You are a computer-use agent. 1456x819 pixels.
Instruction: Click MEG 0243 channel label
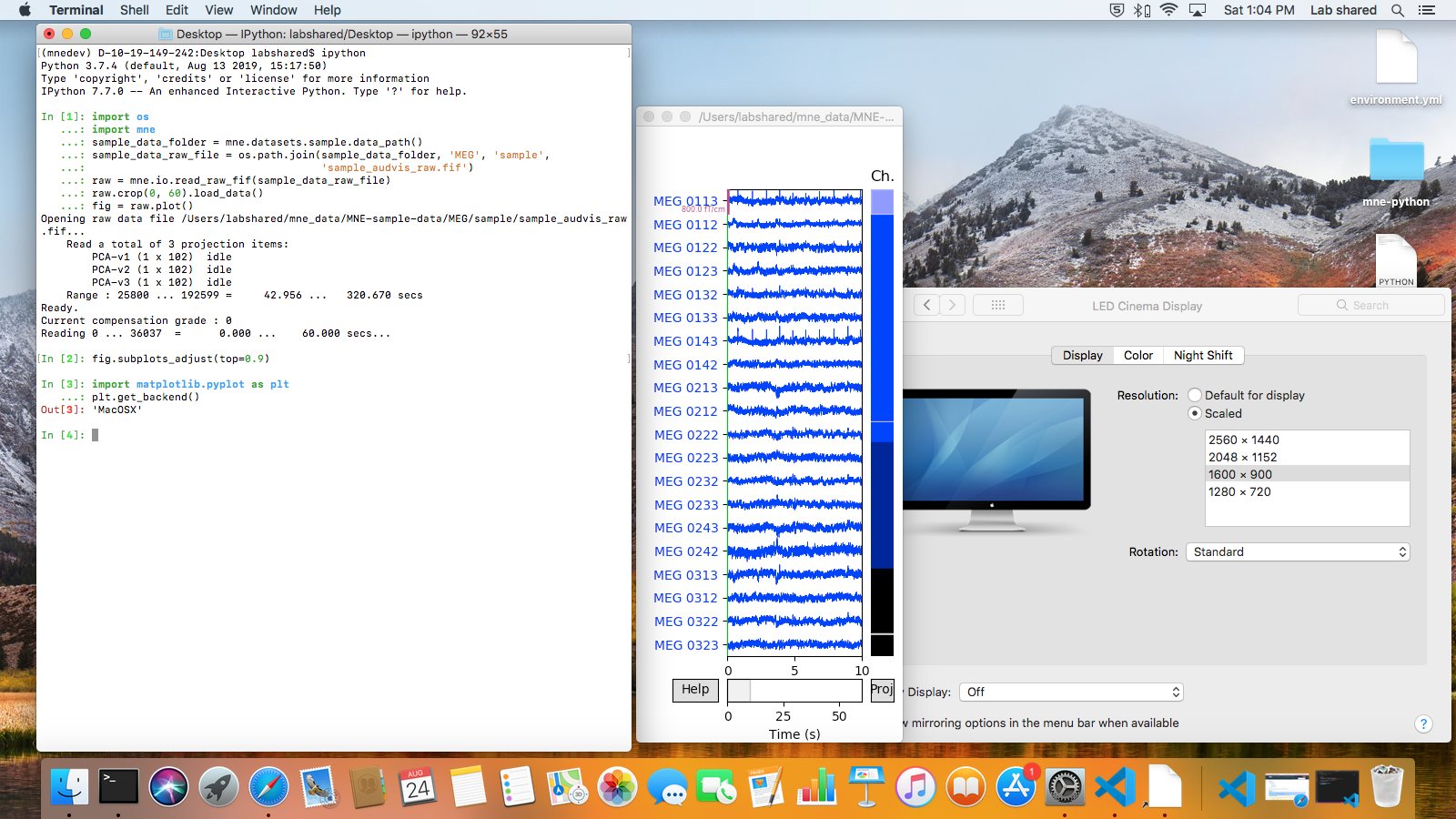pyautogui.click(x=686, y=528)
